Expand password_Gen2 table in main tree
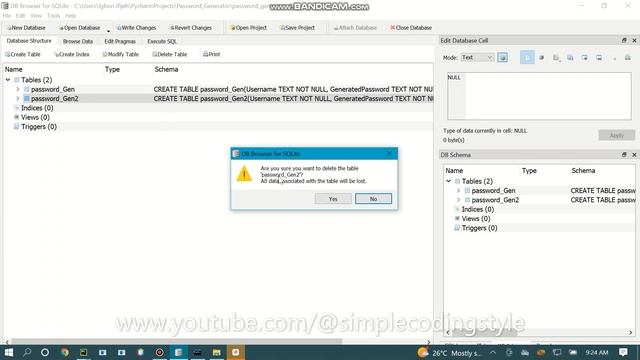 click(18, 98)
